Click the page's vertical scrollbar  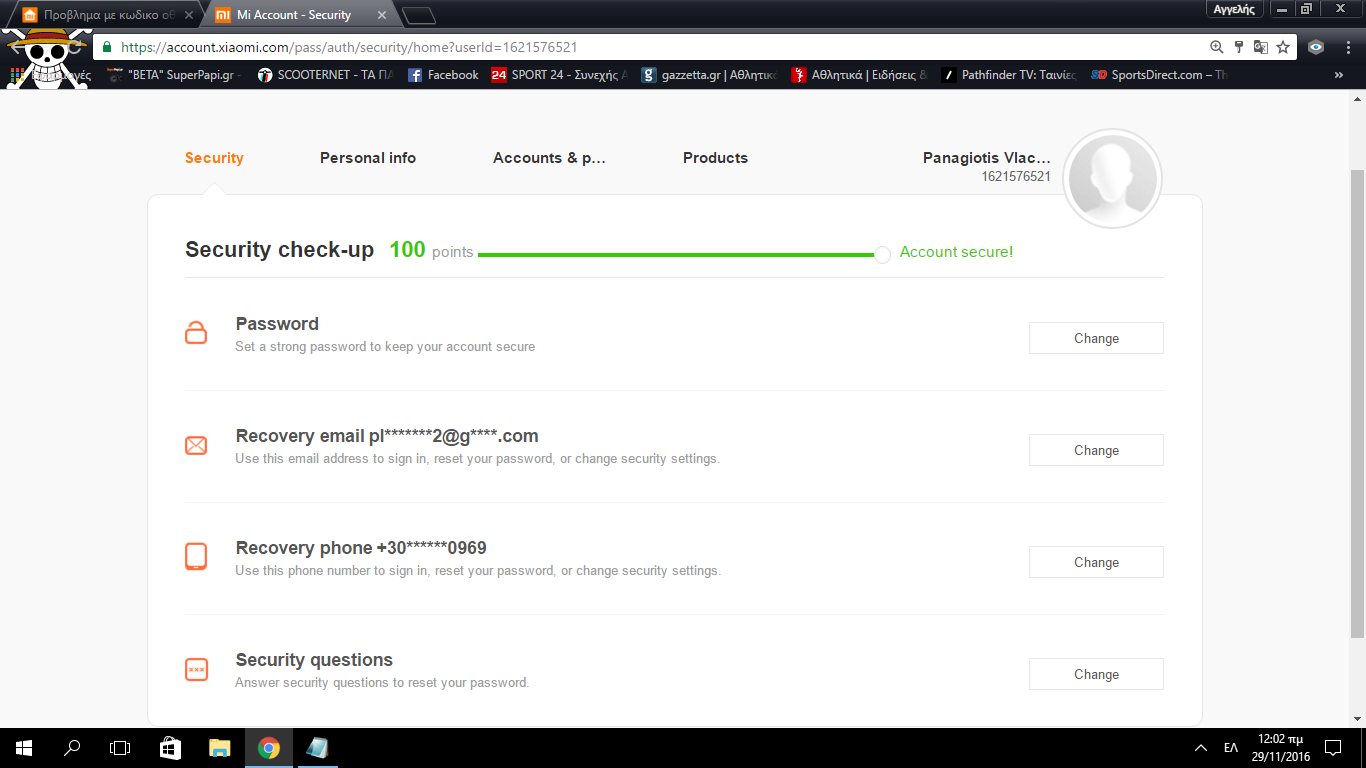pos(1357,404)
